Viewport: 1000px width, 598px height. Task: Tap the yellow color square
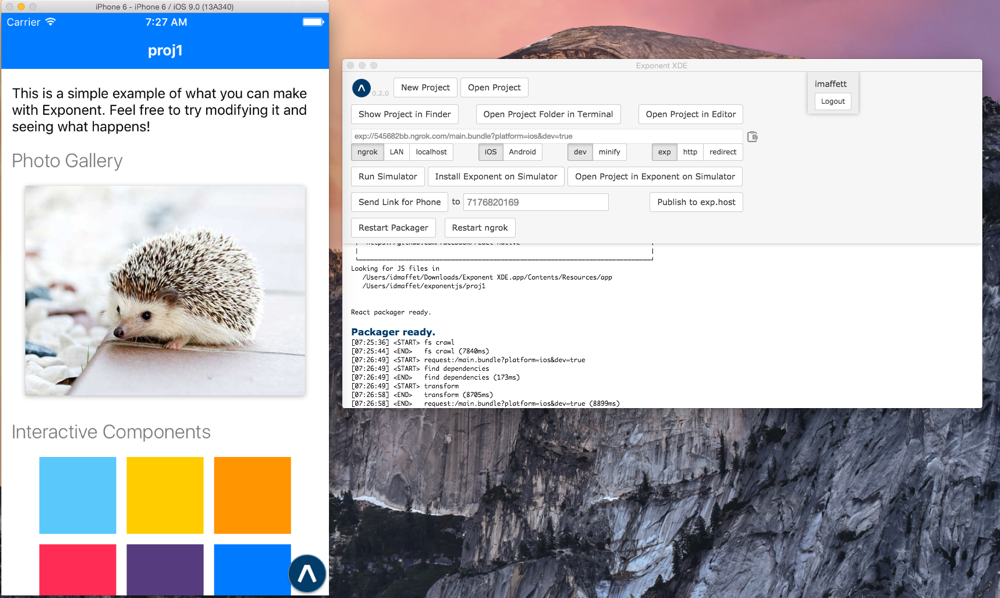point(165,495)
